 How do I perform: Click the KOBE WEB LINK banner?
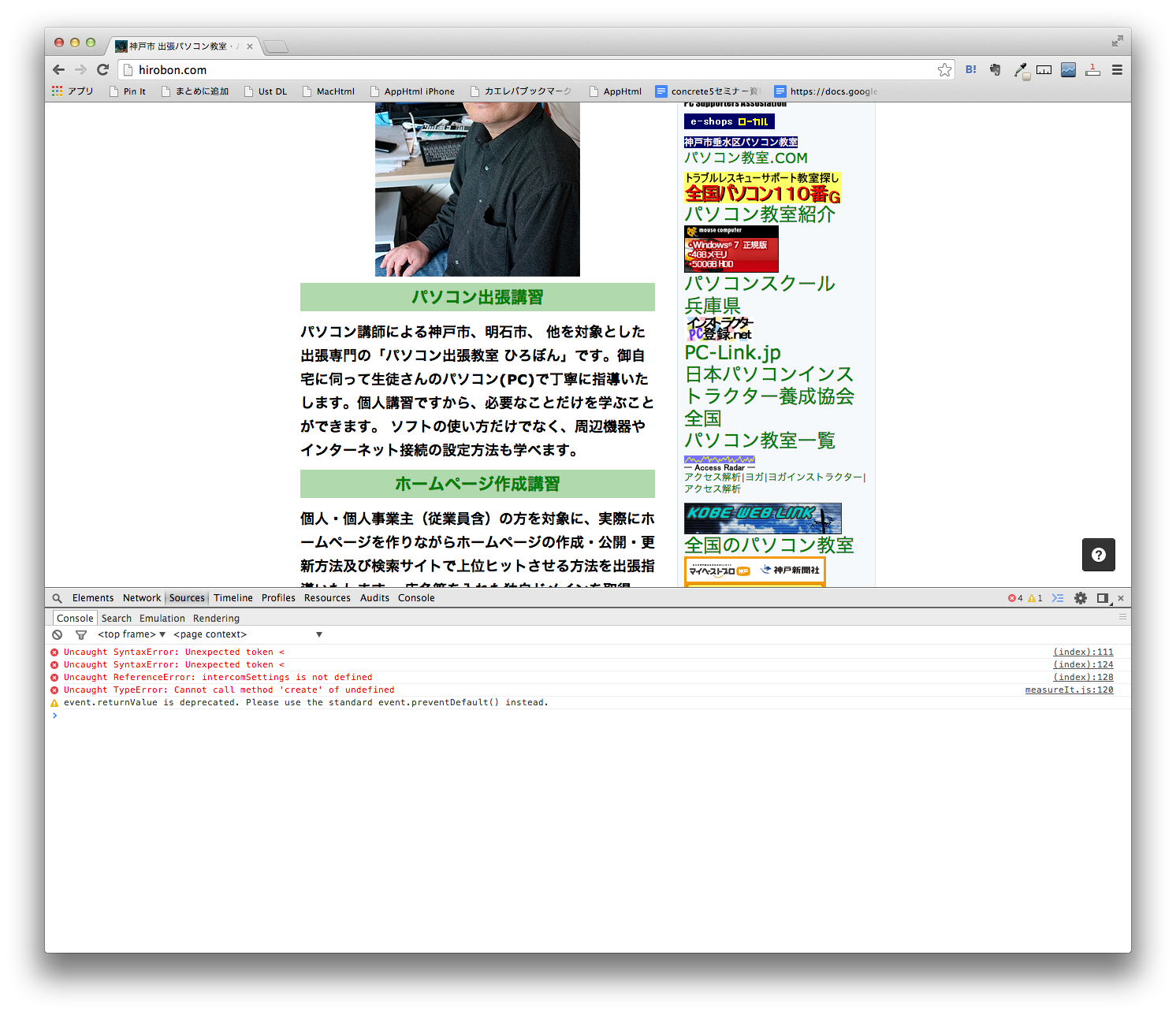pyautogui.click(x=763, y=518)
